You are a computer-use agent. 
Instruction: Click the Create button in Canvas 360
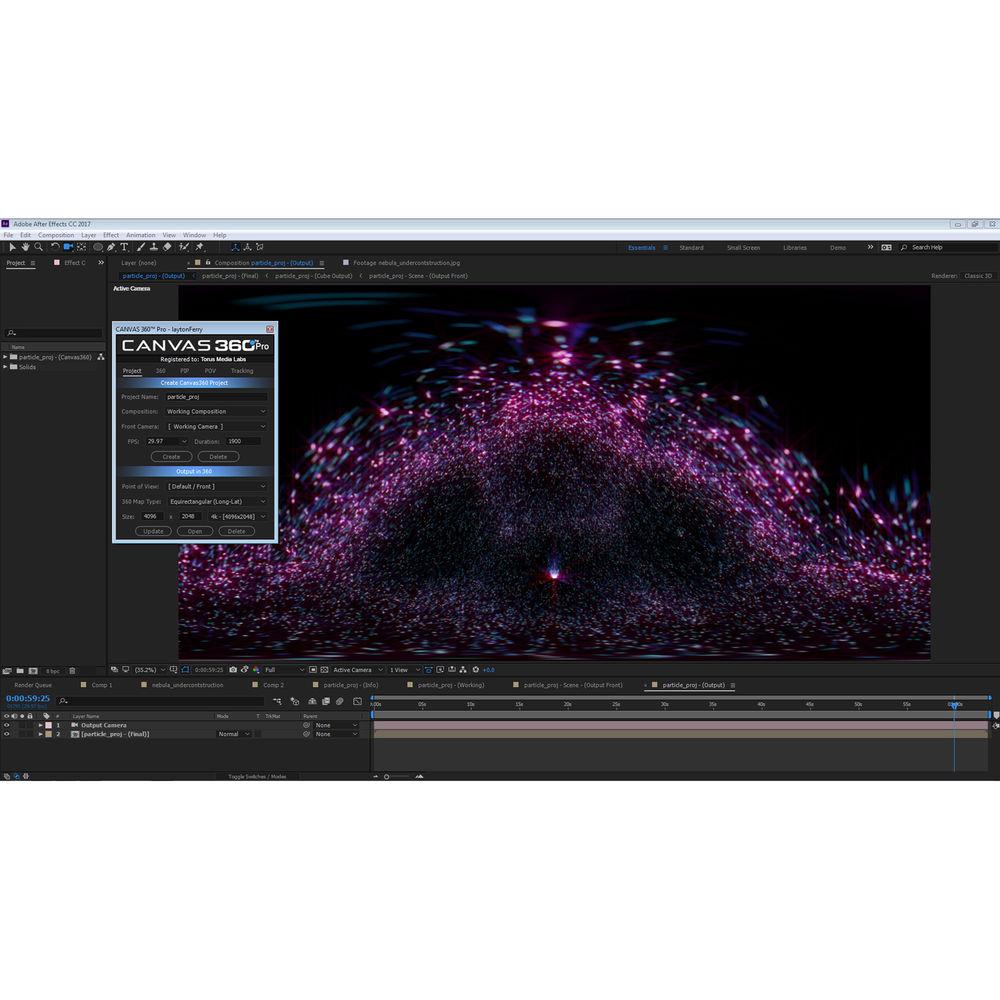pos(172,457)
